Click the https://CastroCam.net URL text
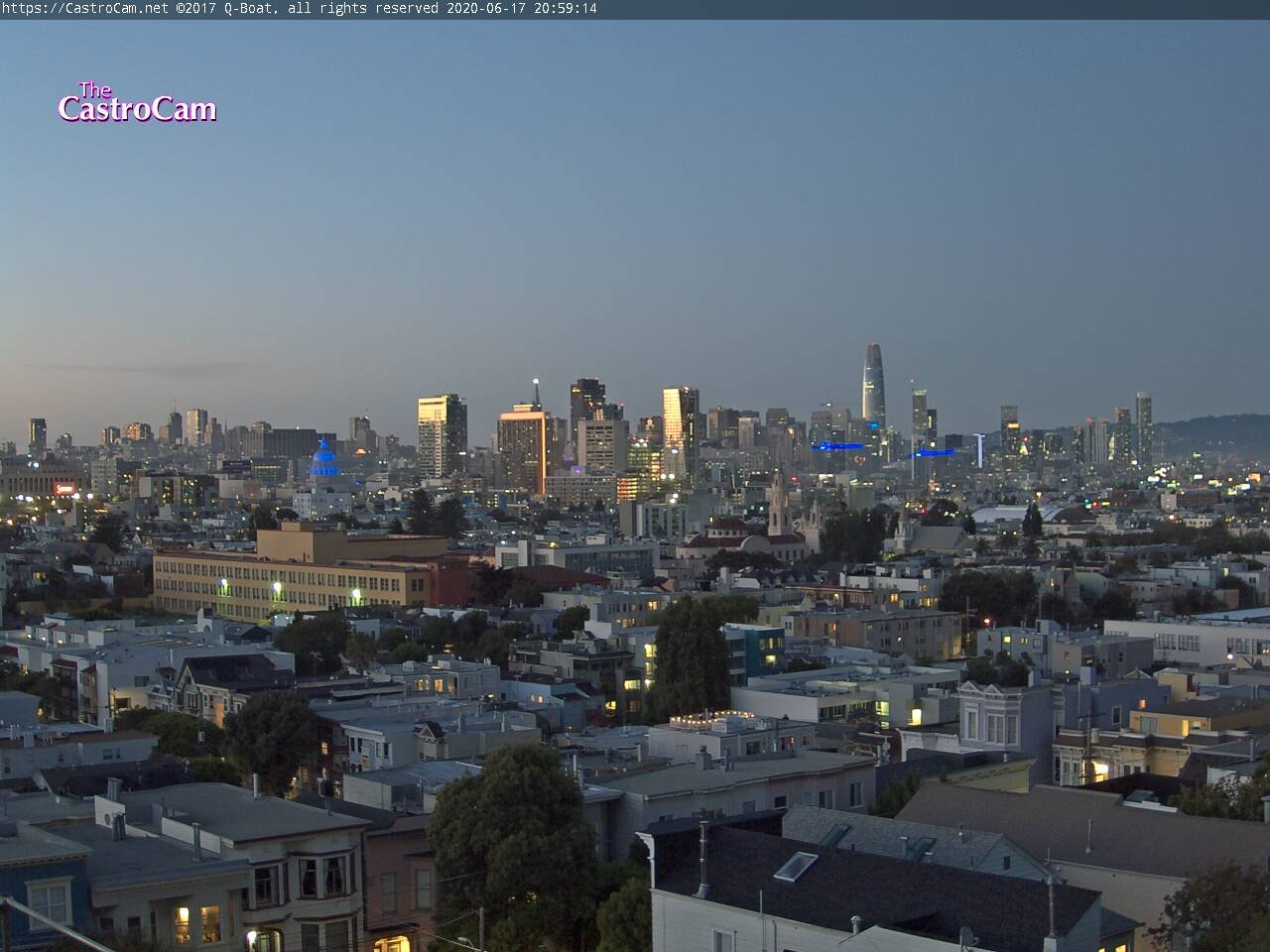The image size is (1270, 952). [x=86, y=8]
